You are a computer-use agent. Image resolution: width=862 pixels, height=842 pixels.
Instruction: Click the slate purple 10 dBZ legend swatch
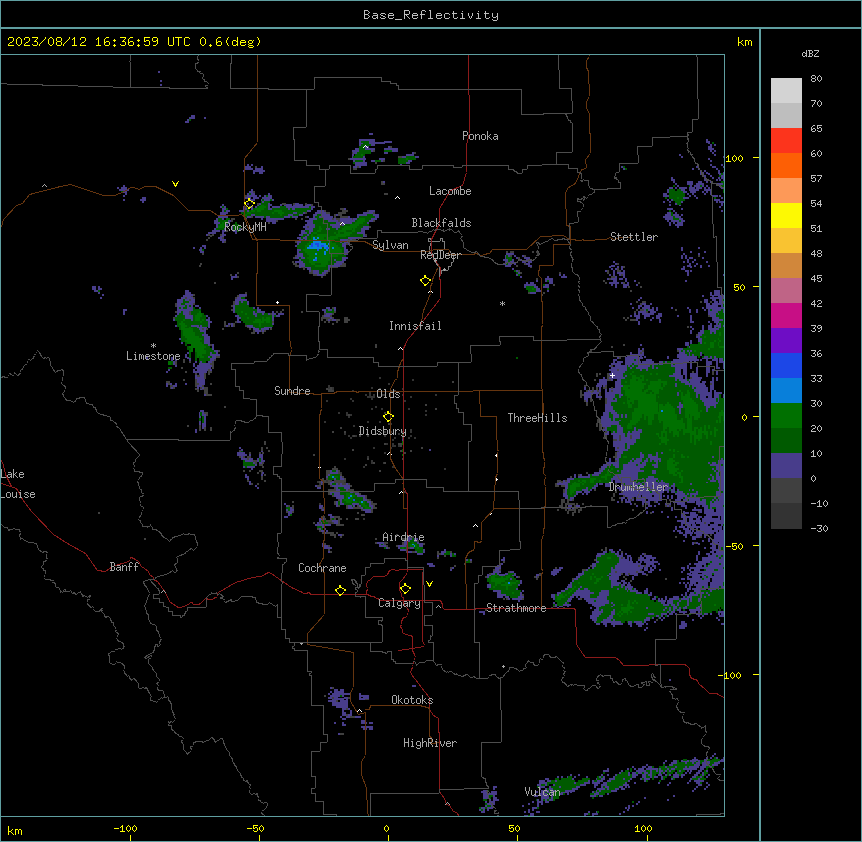(786, 466)
